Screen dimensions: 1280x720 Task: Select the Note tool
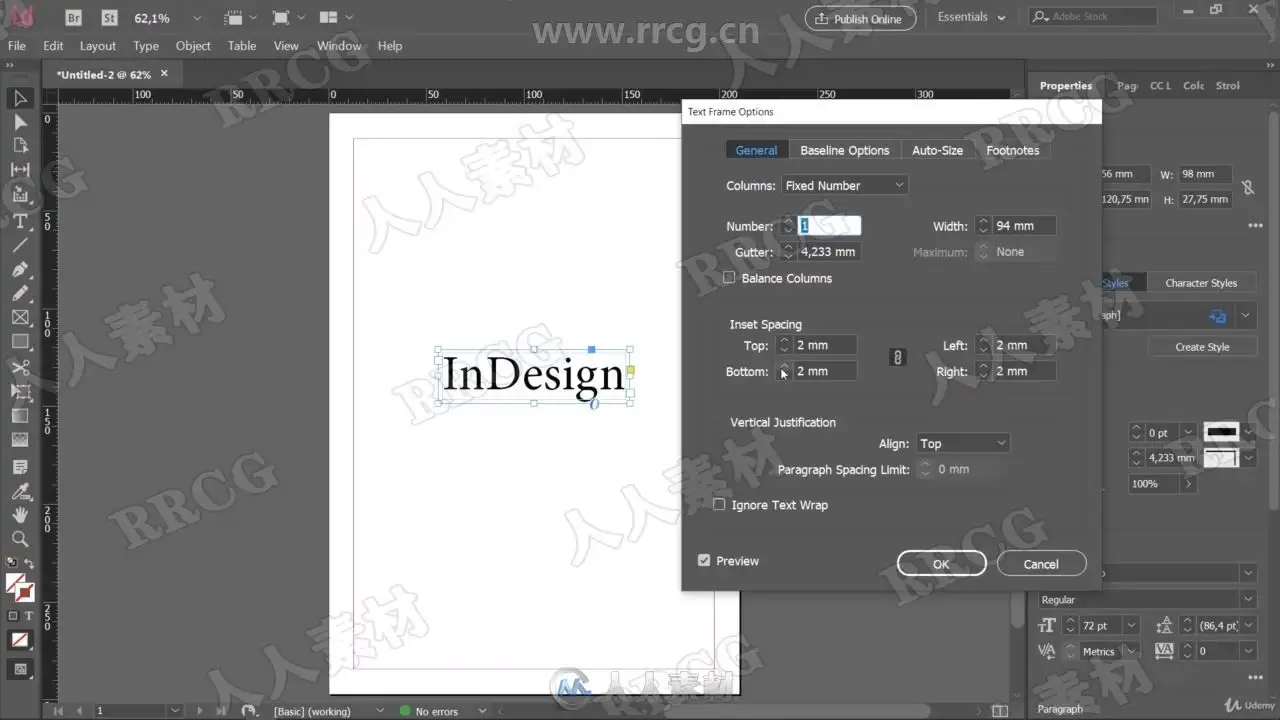pyautogui.click(x=20, y=467)
